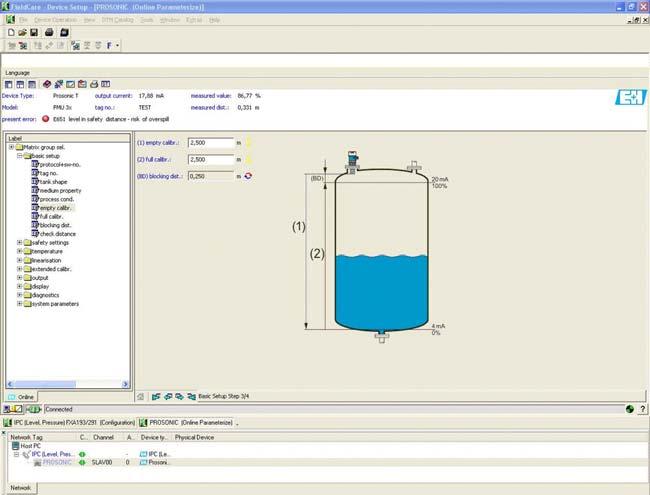Expand the linearisation folder
Image resolution: width=650 pixels, height=495 pixels.
click(x=19, y=260)
